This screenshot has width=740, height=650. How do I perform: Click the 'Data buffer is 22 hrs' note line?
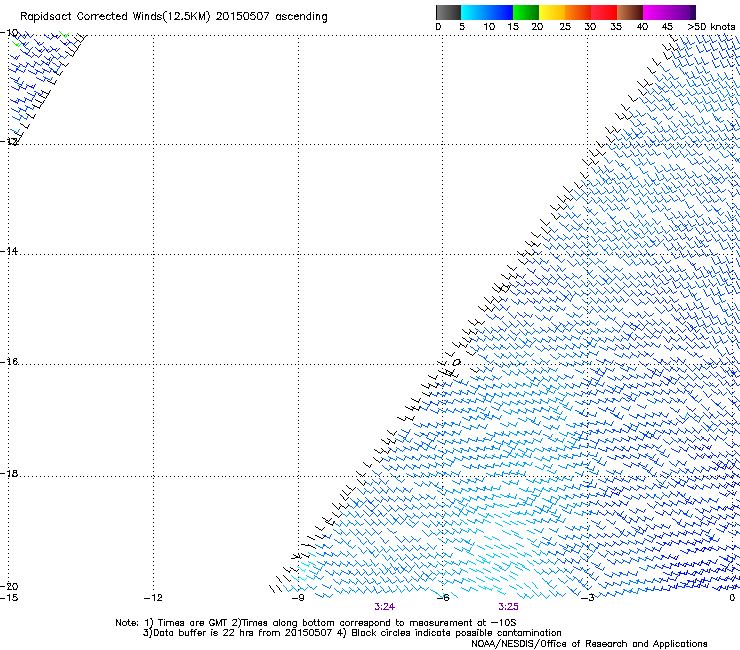tap(352, 633)
